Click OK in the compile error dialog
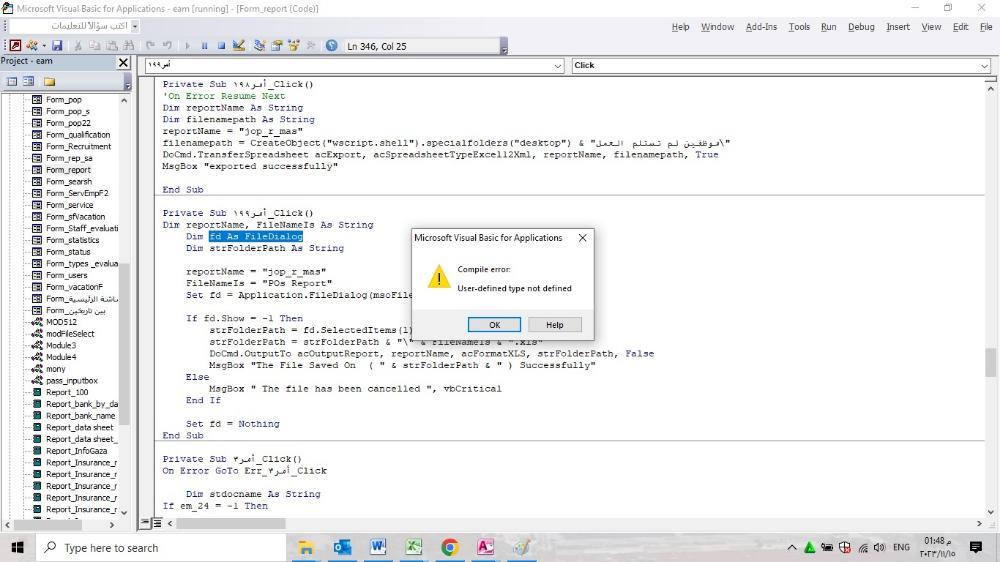Screen dimensions: 1000x562 coord(494,325)
